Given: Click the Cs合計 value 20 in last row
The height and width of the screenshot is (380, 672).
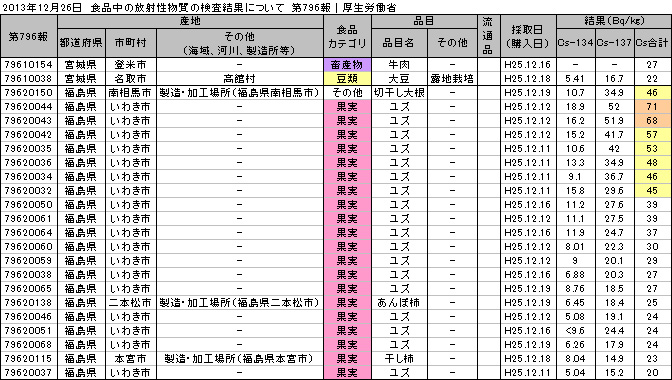Looking at the screenshot, I should click(x=652, y=373).
